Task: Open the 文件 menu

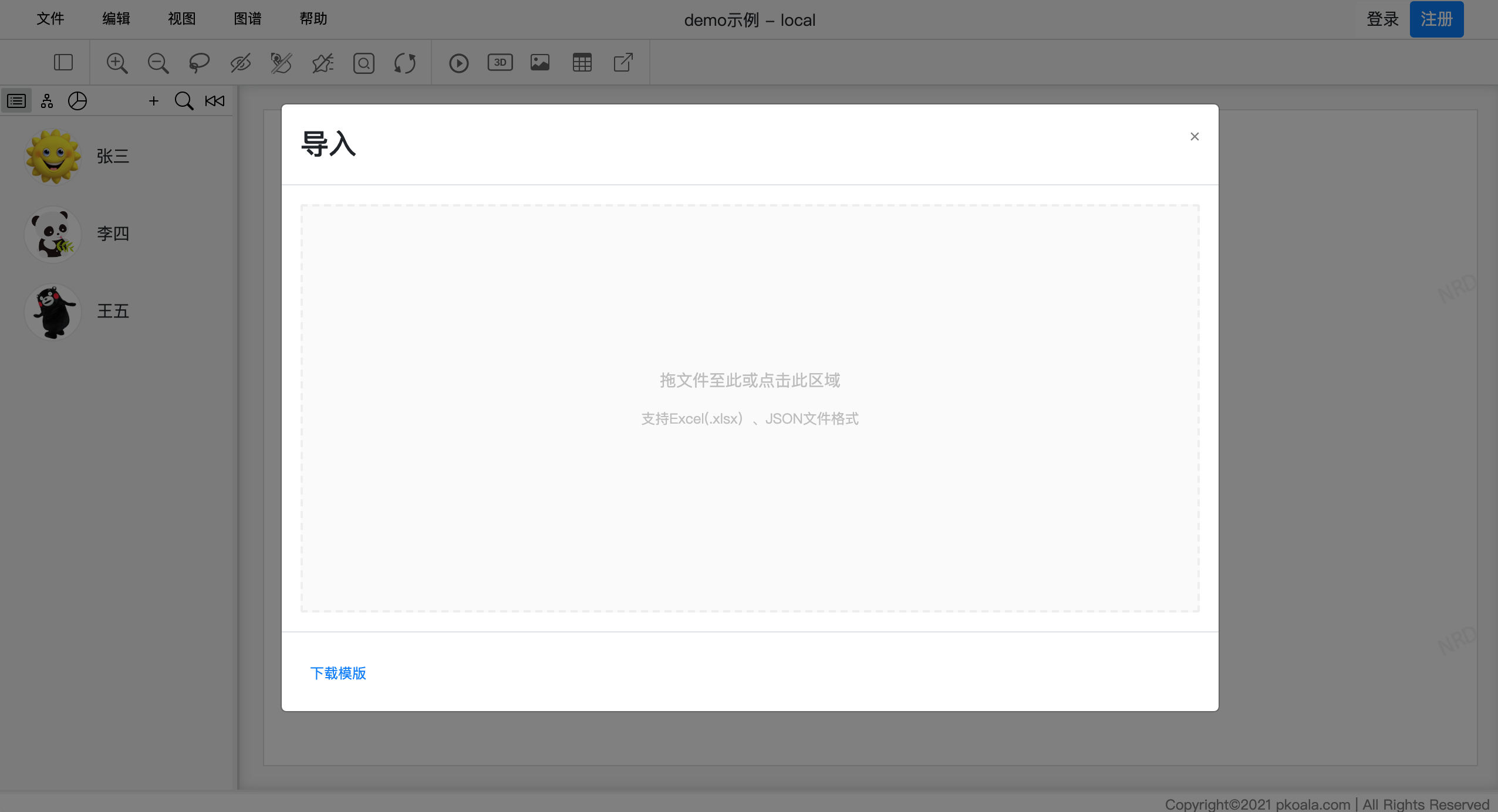Action: 50,19
